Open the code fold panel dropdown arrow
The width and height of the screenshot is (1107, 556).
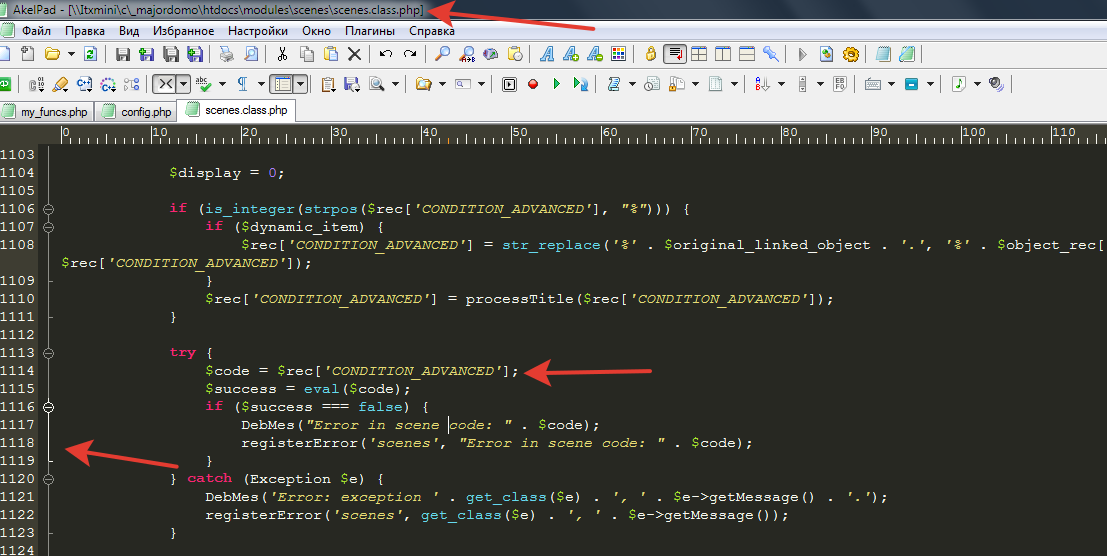(301, 84)
